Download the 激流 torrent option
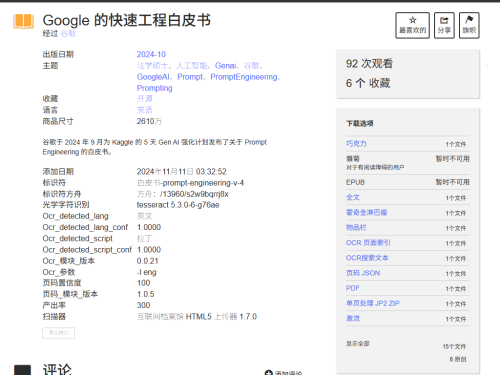Viewport: 500px width, 375px height. (353, 318)
